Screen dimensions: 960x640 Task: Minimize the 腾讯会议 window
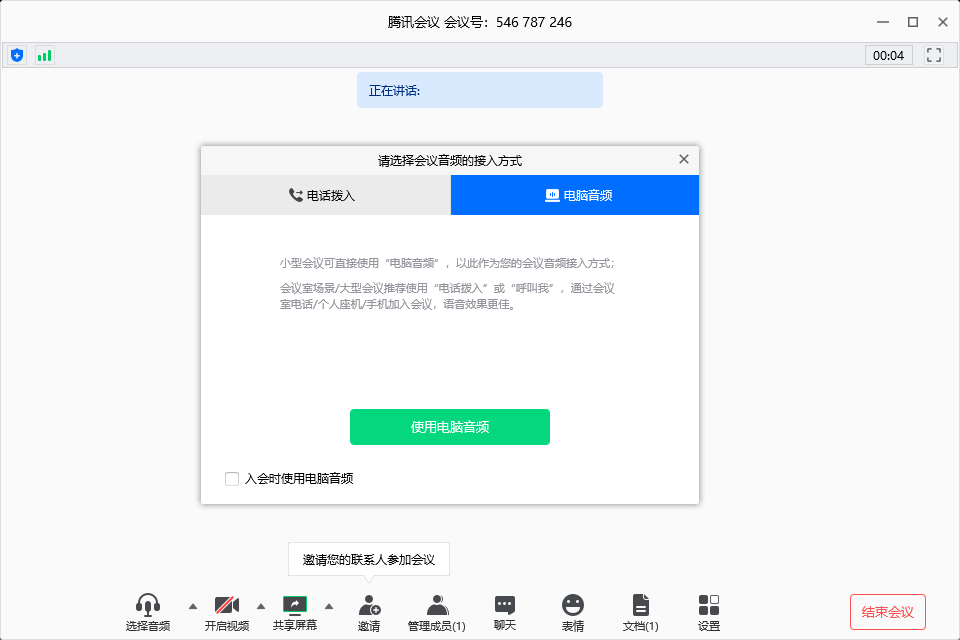coord(883,22)
